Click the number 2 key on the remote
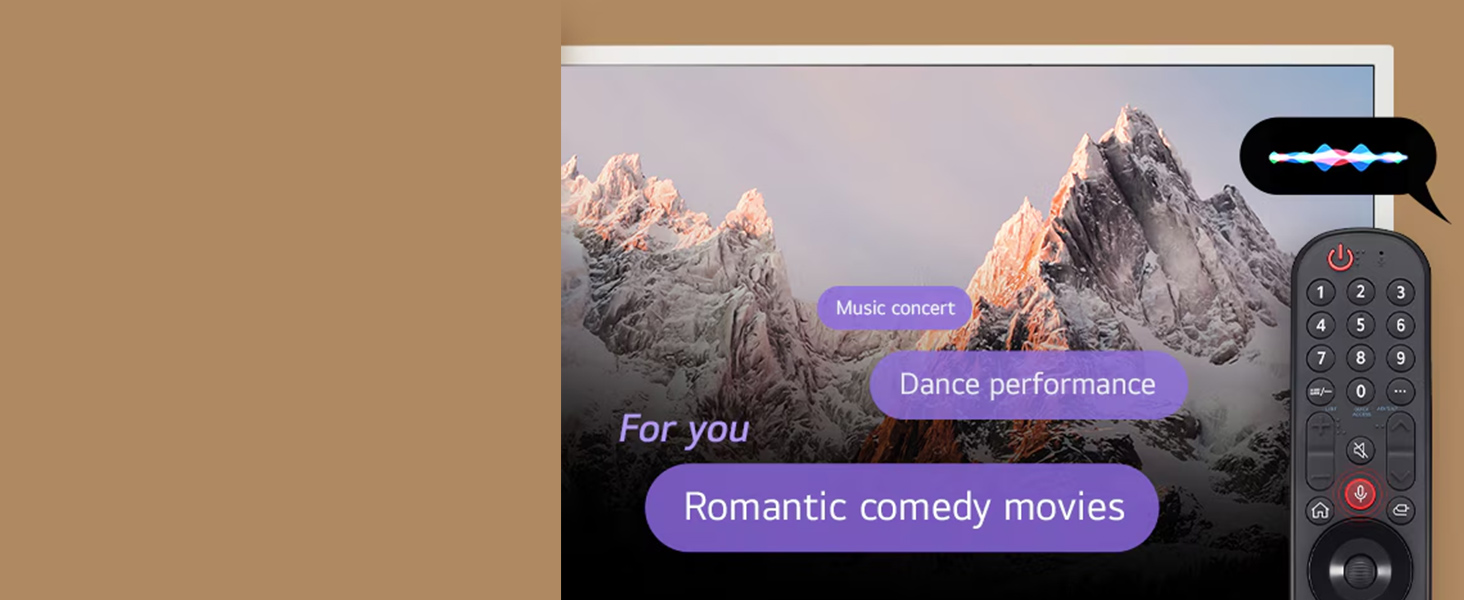1464x600 pixels. [1360, 292]
